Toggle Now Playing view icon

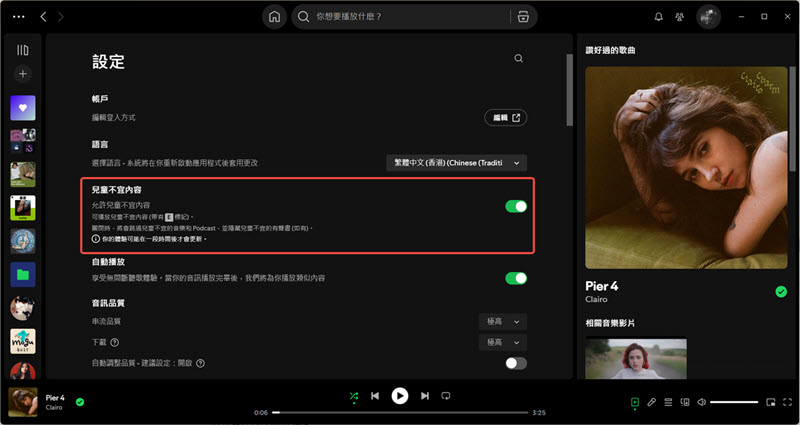pyautogui.click(x=635, y=402)
